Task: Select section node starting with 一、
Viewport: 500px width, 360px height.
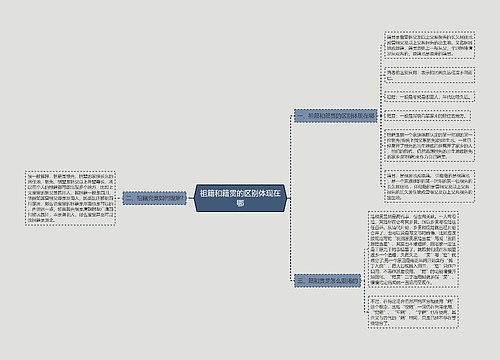Action: 335,116
